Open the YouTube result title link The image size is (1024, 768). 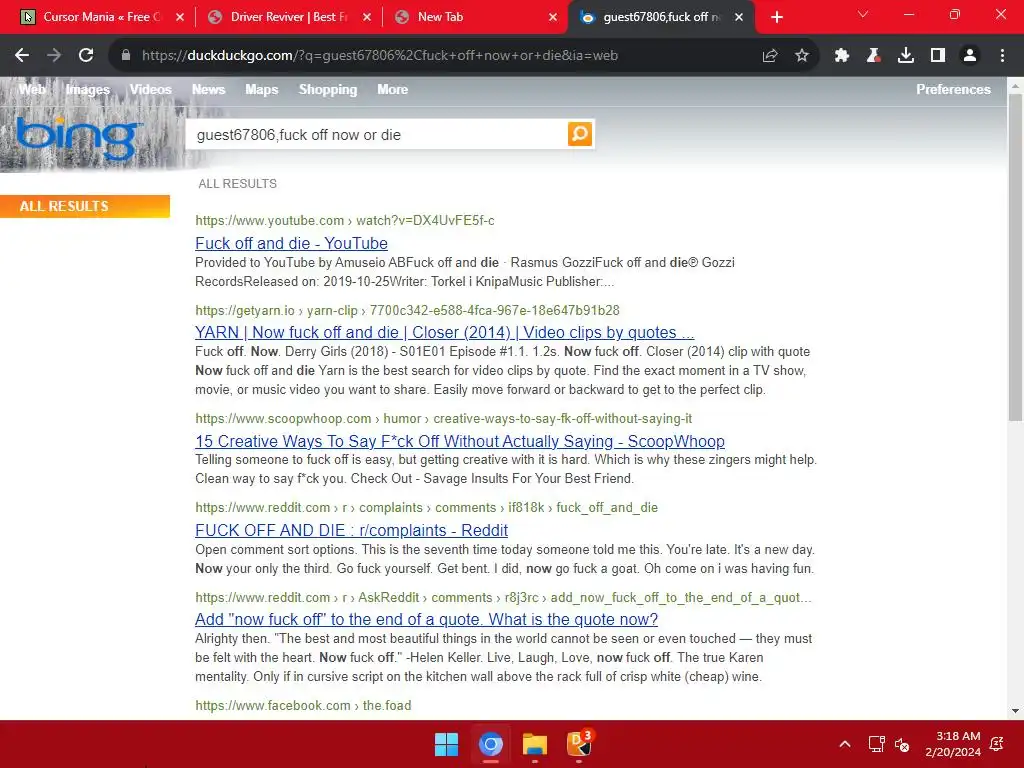pyautogui.click(x=291, y=244)
